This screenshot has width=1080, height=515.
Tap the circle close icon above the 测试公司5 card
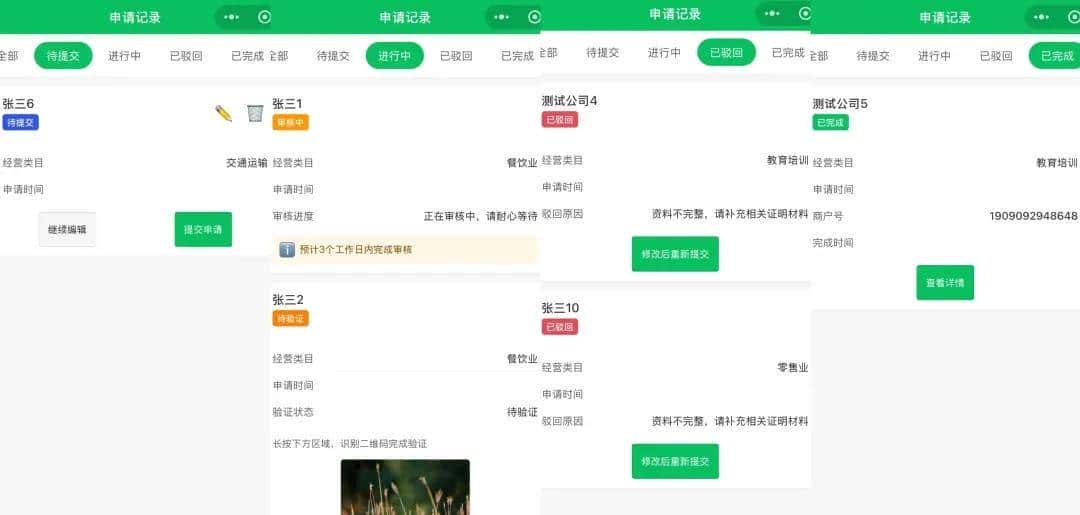point(1074,17)
